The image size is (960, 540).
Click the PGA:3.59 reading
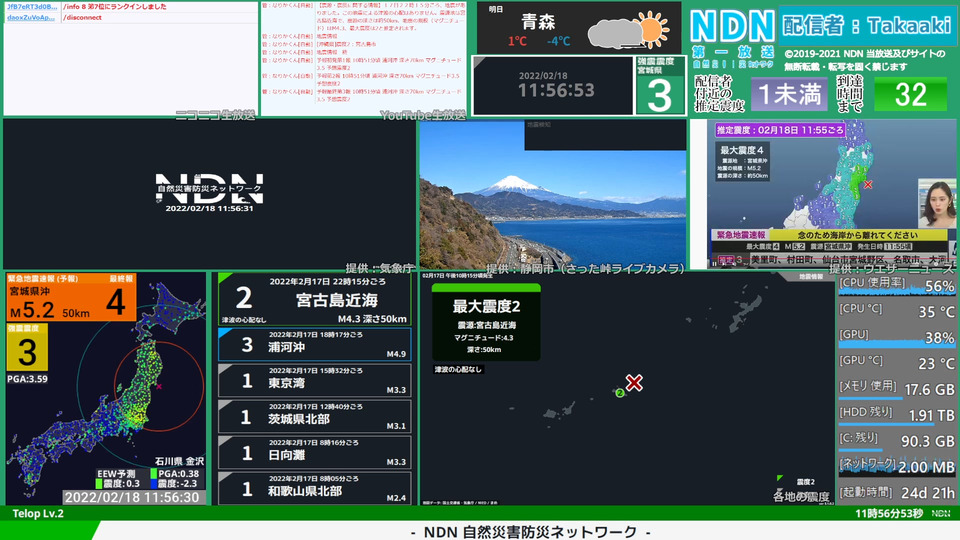click(x=28, y=379)
